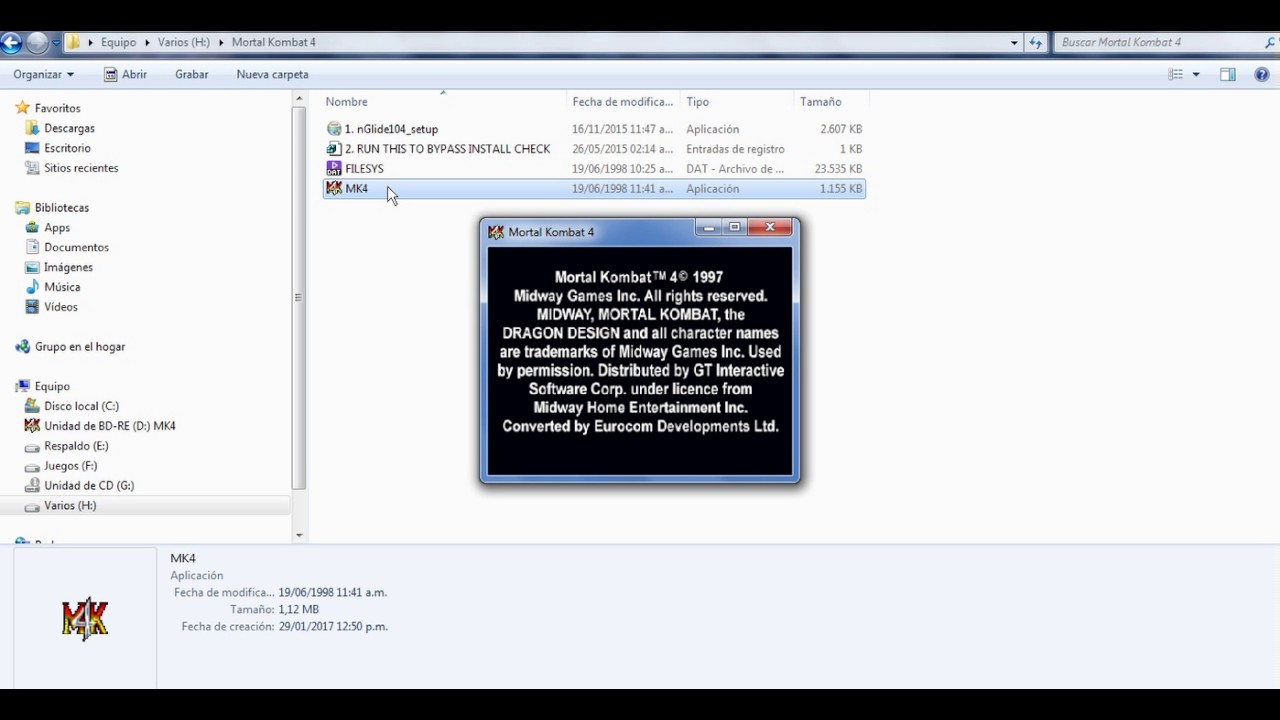Open Disco local (C:) drive

[81, 407]
